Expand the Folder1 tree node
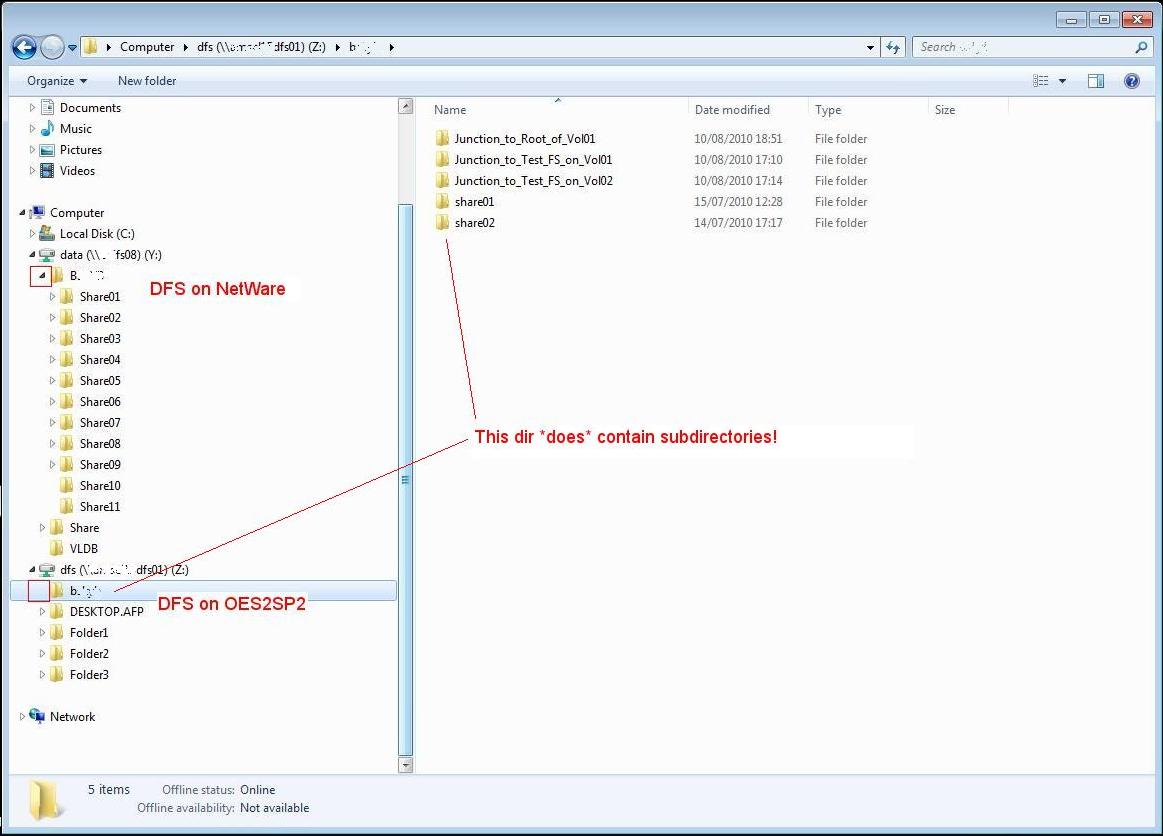1163x836 pixels. (42, 632)
